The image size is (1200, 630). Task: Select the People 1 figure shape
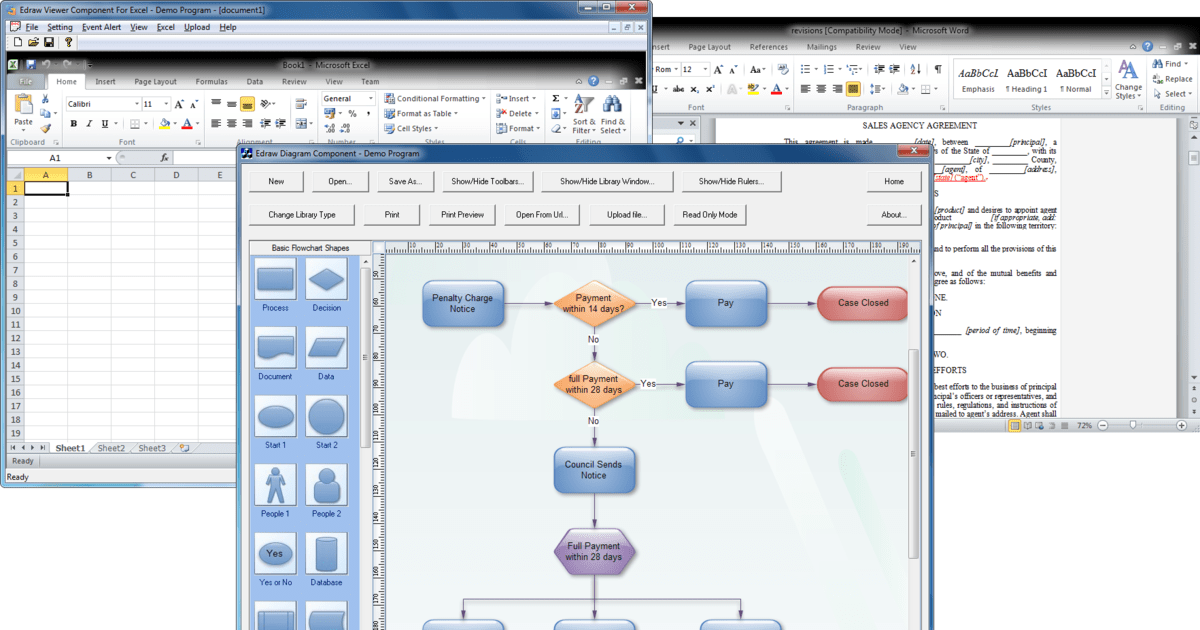(275, 485)
